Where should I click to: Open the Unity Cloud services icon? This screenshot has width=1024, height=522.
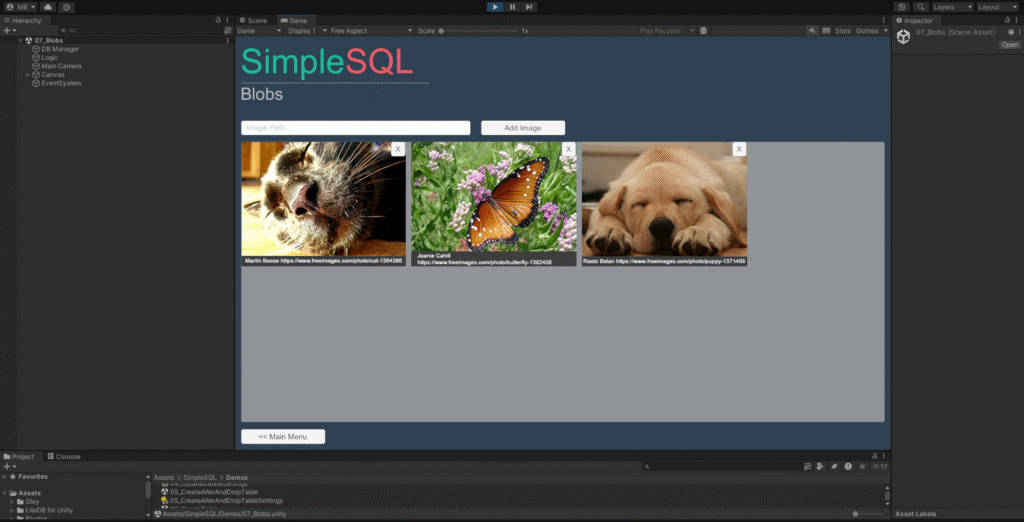[x=48, y=7]
